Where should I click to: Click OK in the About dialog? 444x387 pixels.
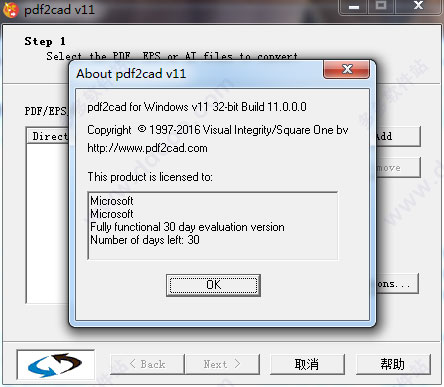(x=213, y=285)
